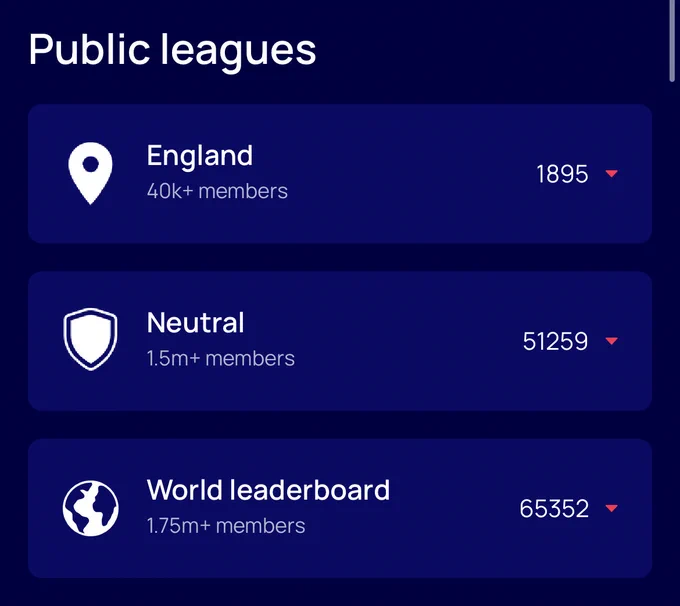Image resolution: width=680 pixels, height=606 pixels.
Task: Click the Neutral shield icon
Action: click(90, 339)
